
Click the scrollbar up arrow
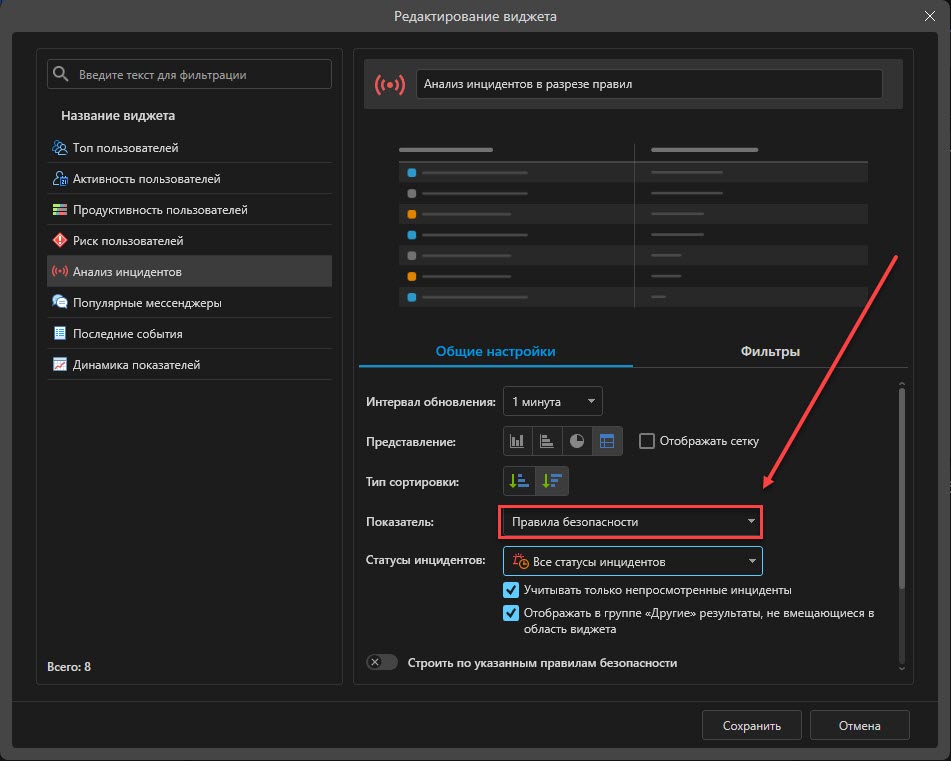902,384
